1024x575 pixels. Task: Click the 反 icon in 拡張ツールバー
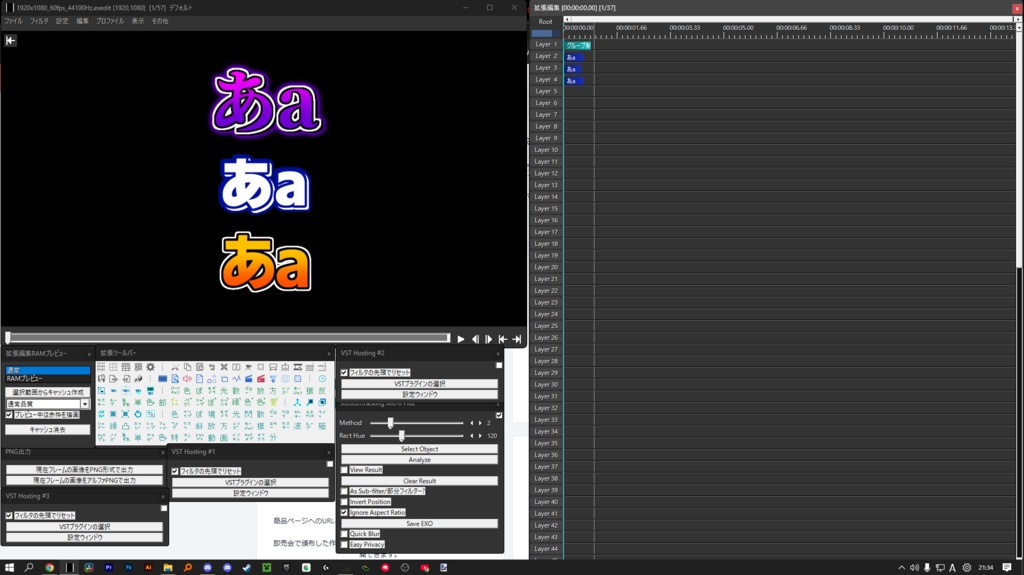(x=322, y=391)
